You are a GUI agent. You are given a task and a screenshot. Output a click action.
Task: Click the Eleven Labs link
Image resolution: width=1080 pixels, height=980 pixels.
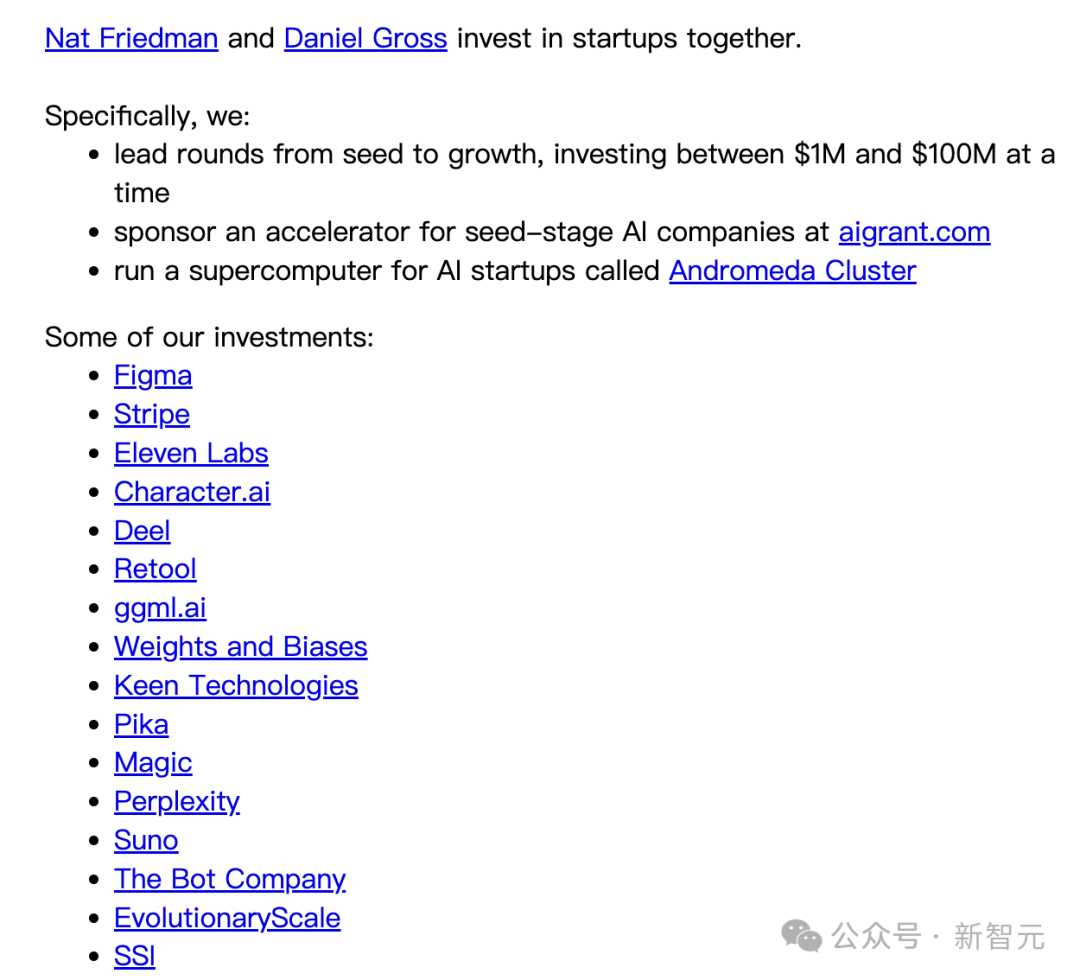[191, 453]
